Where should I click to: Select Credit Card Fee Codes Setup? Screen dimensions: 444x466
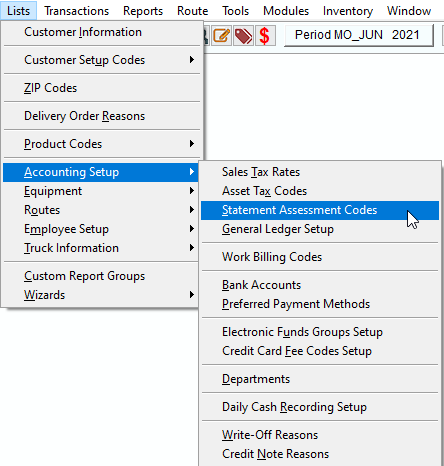point(320,351)
